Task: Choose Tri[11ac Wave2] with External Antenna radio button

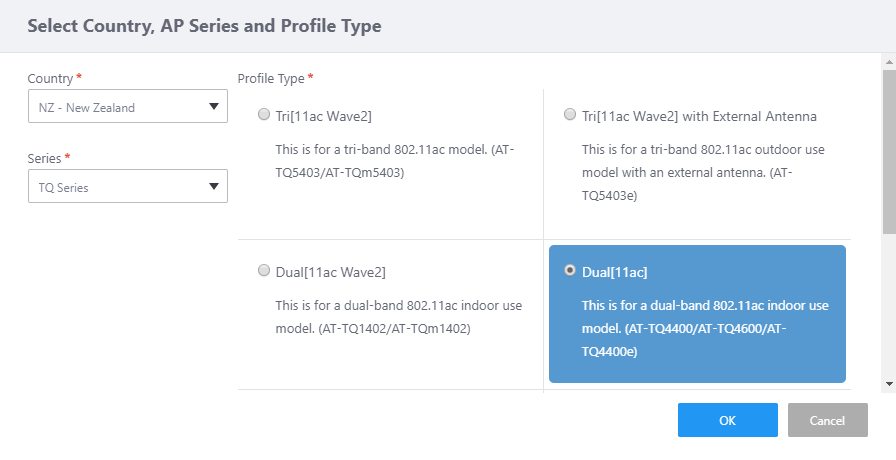Action: point(570,115)
